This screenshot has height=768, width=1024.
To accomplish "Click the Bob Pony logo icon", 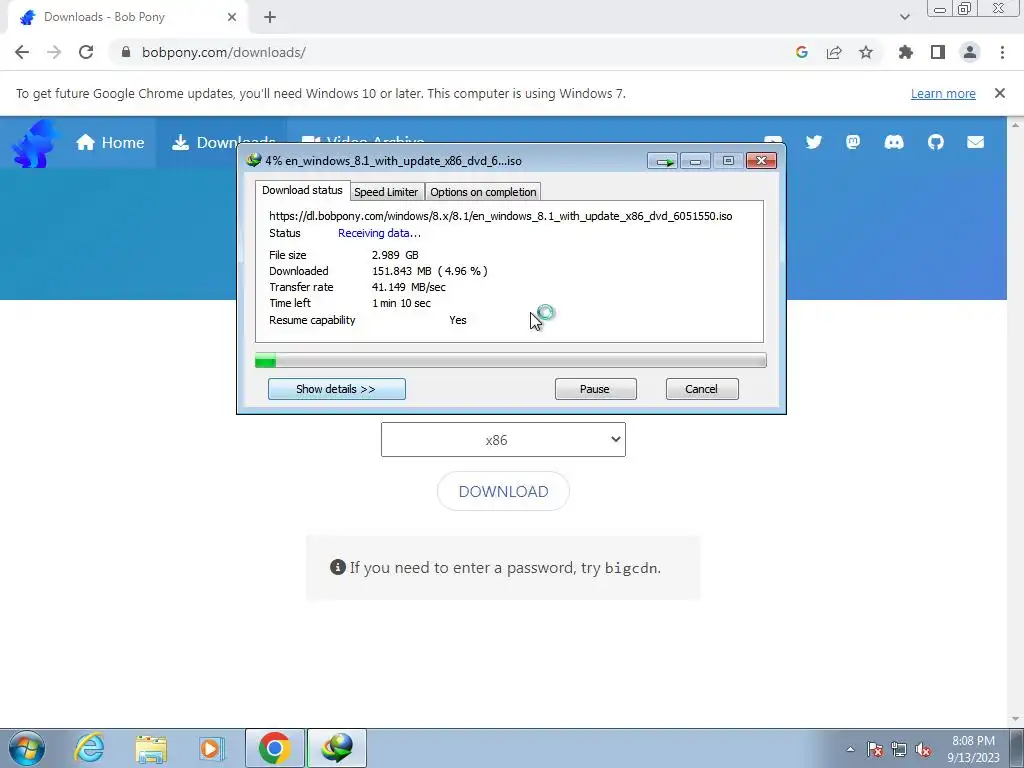I will [x=35, y=142].
